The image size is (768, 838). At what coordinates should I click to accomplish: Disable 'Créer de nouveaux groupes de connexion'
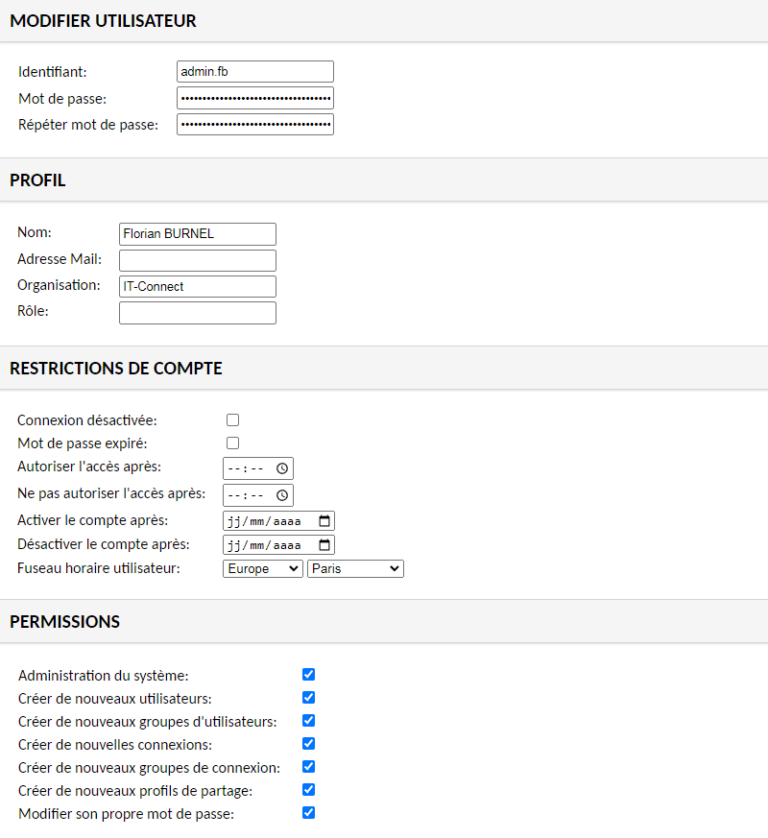308,766
